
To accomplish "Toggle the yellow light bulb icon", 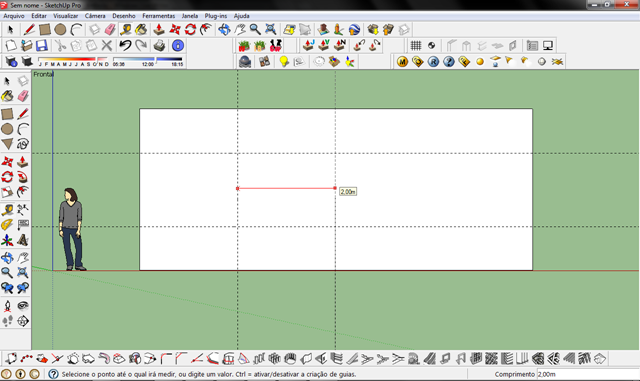I will tap(284, 62).
